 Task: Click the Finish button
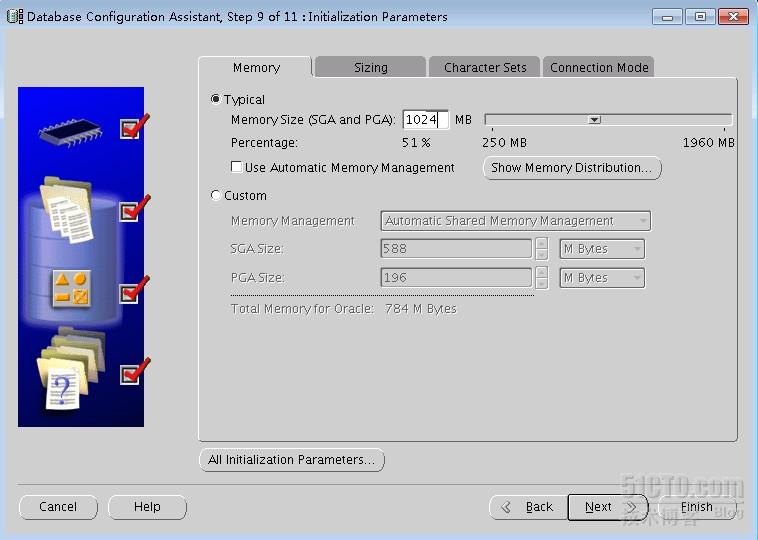tap(697, 507)
